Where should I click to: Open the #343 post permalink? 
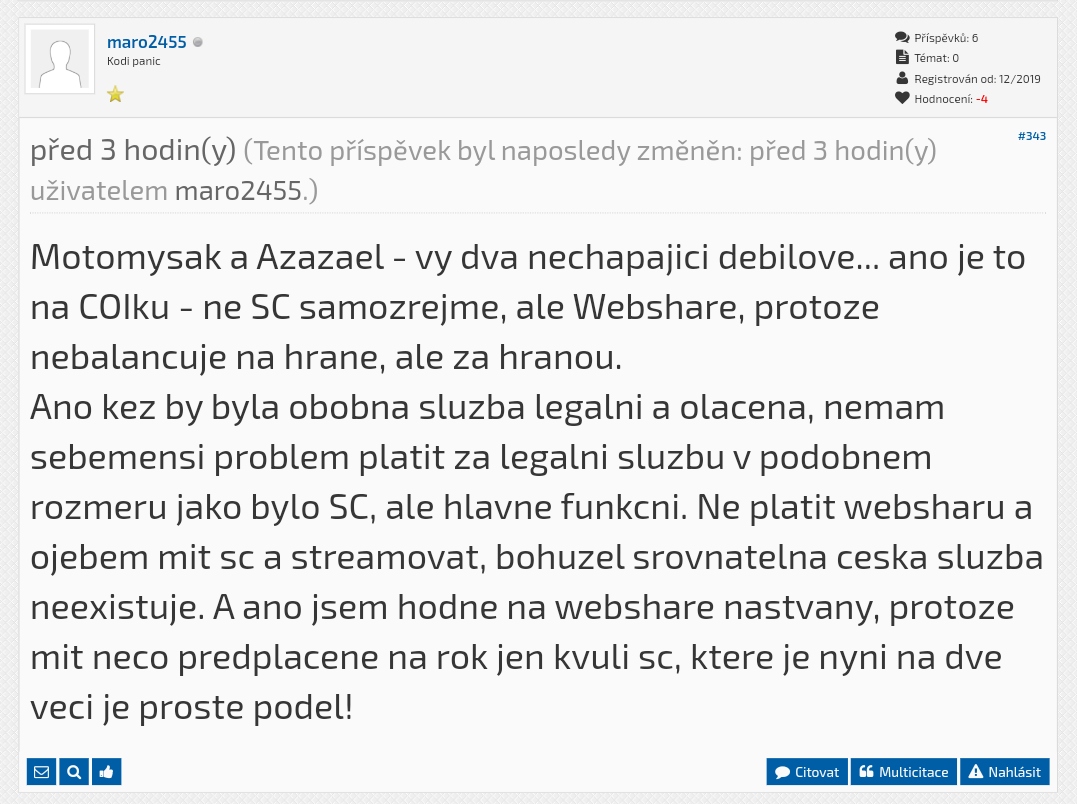[x=1032, y=136]
